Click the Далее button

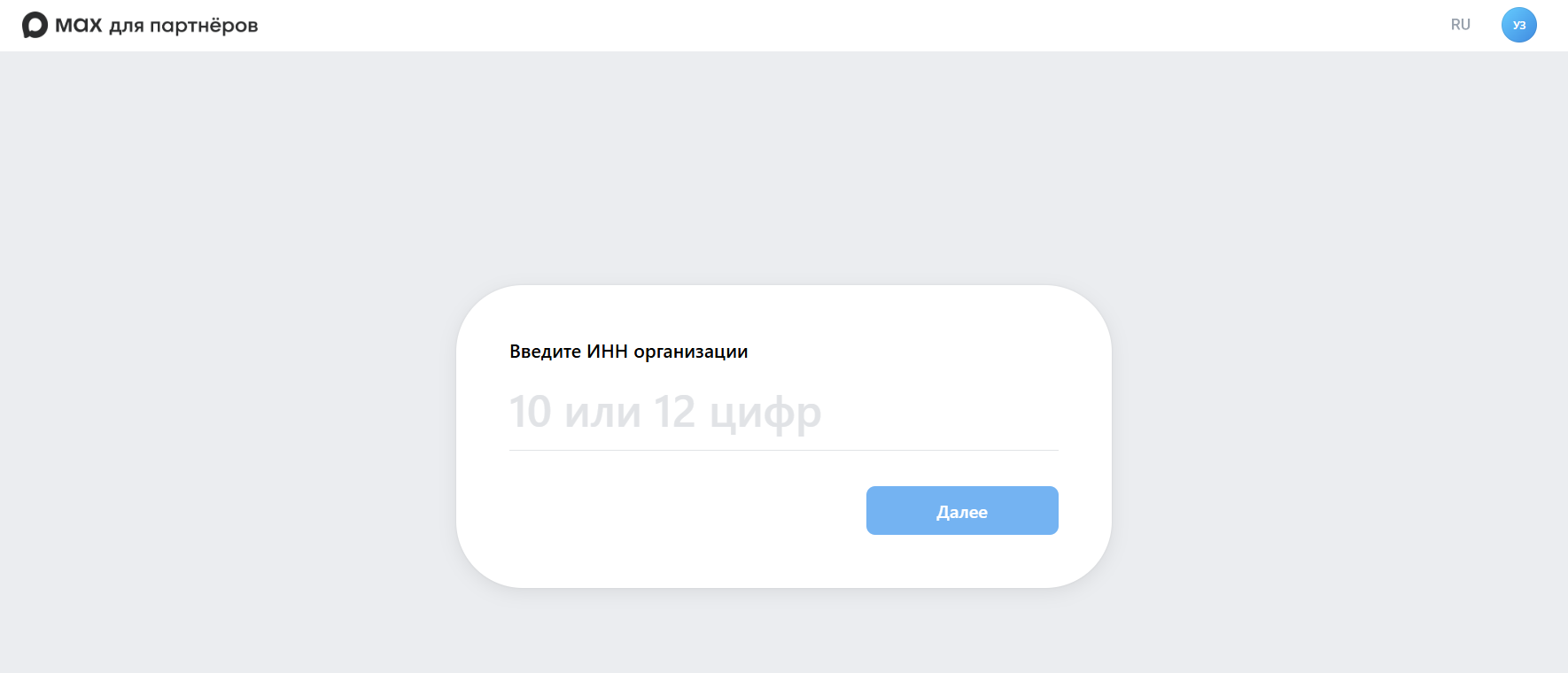click(962, 510)
